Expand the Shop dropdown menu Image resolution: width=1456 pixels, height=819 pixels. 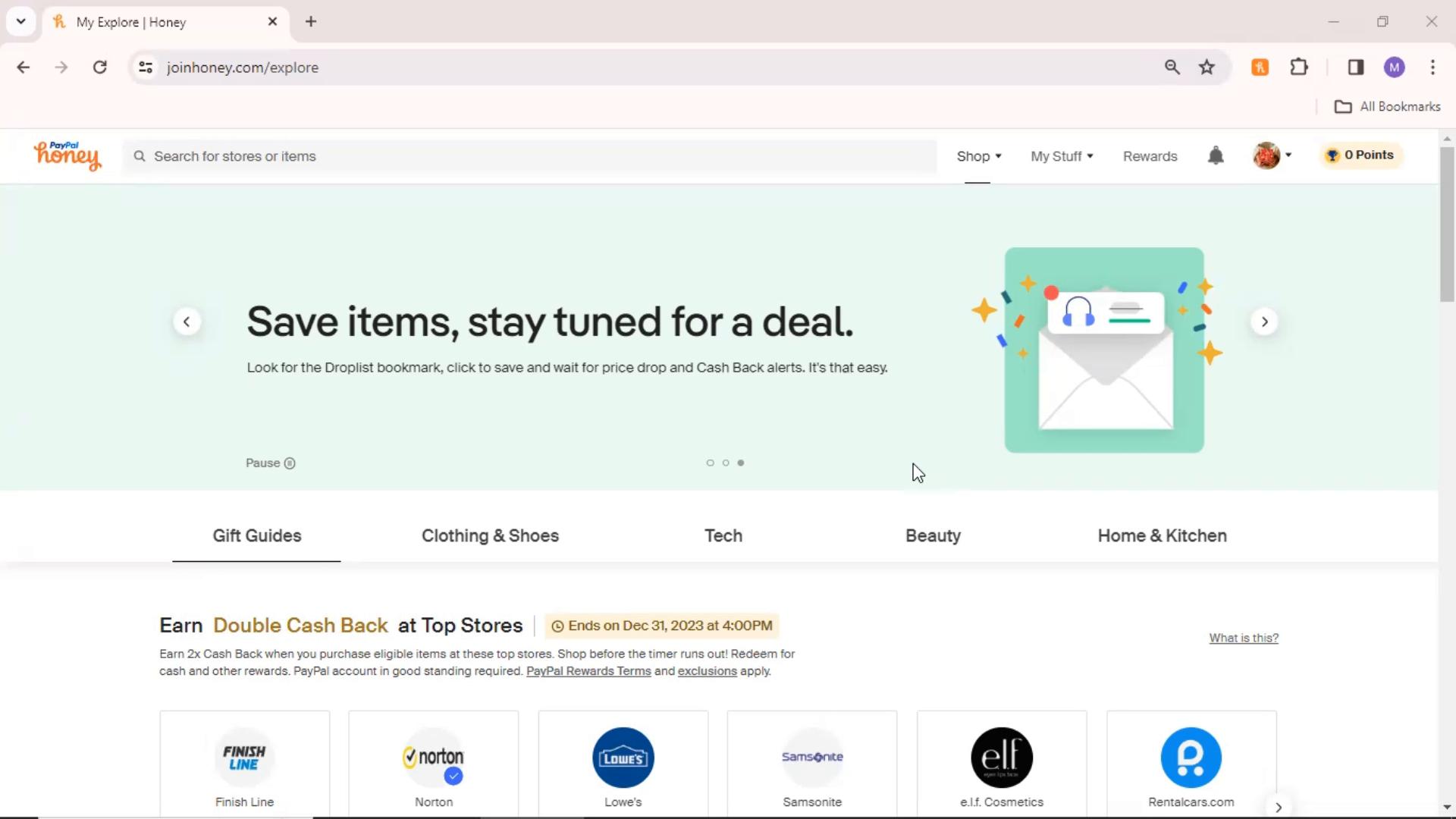coord(978,156)
